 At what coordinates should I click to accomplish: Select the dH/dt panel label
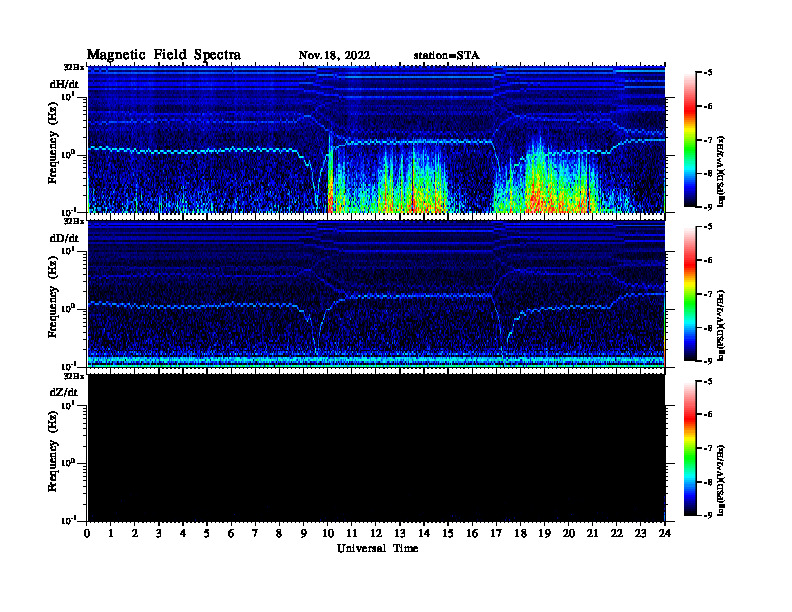click(64, 84)
